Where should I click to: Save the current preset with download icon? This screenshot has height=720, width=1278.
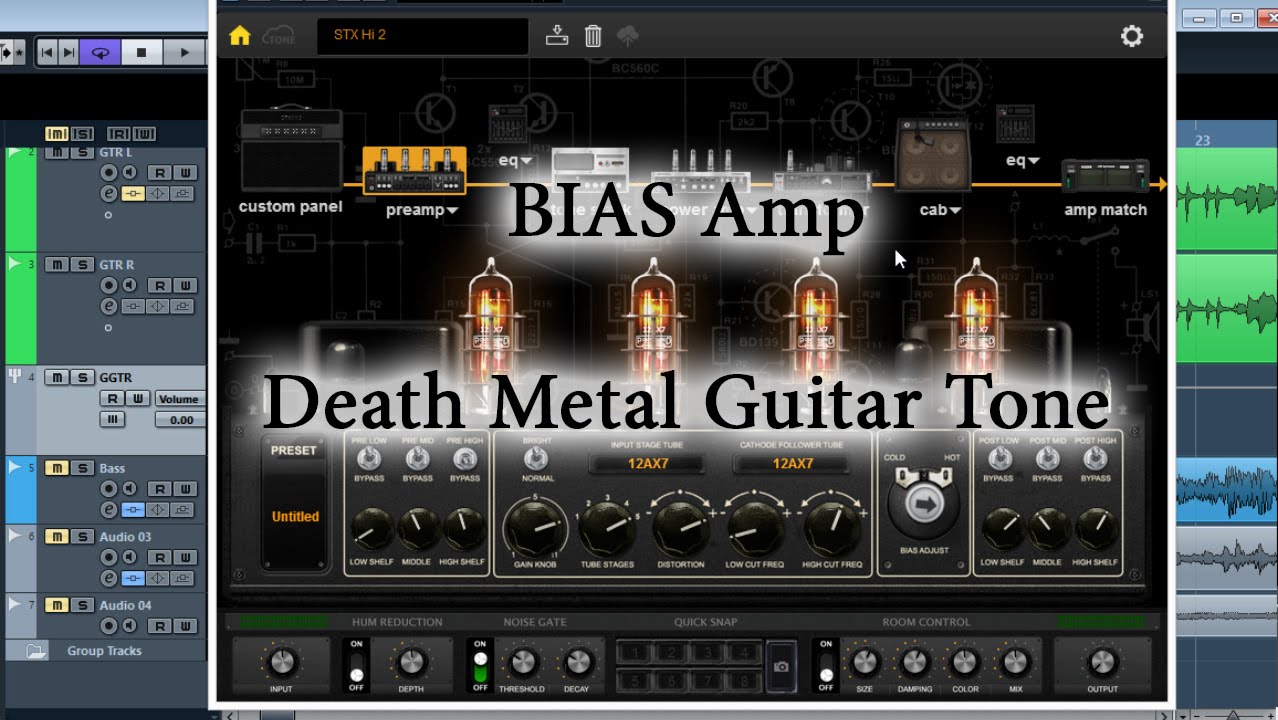557,36
